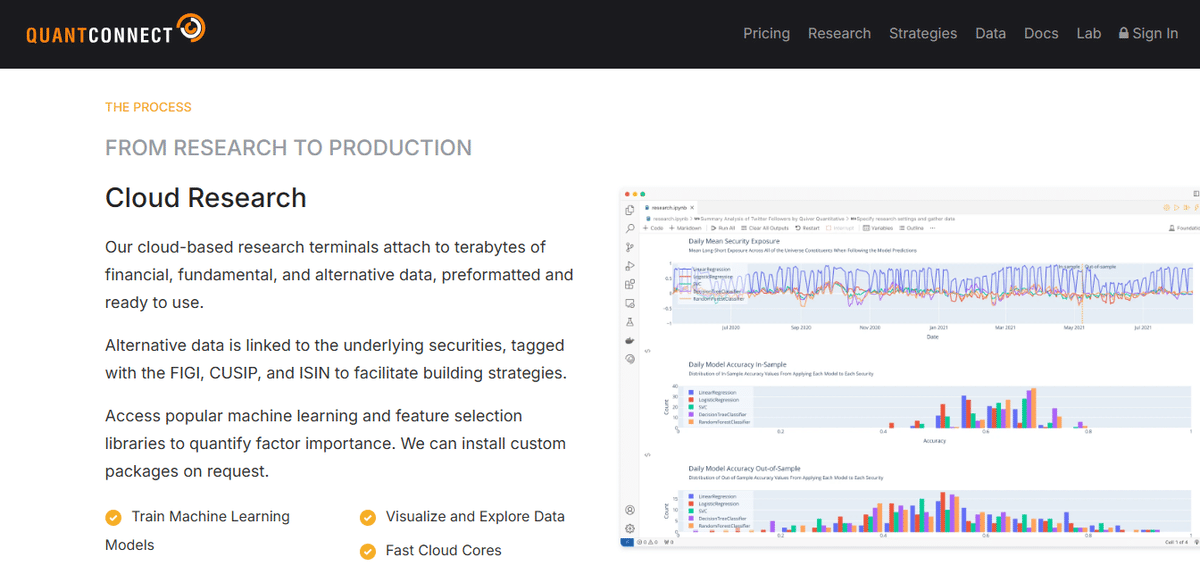Select the Foundation kernel picker

point(1183,228)
